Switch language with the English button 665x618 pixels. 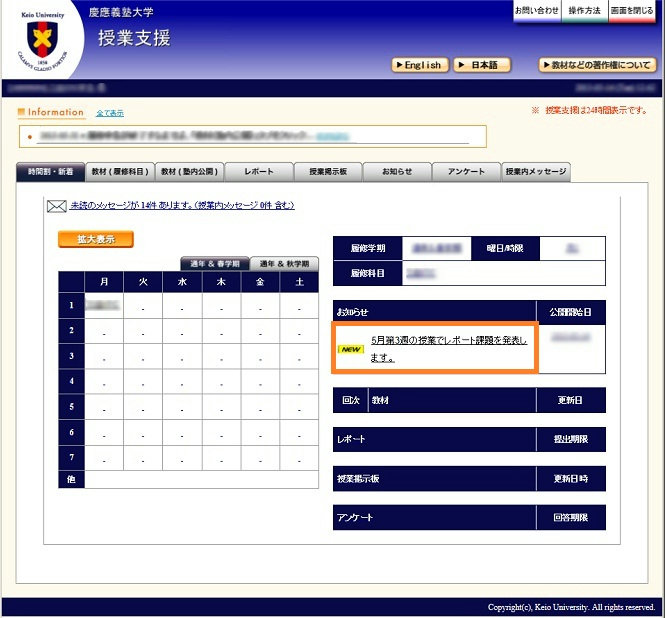[418, 65]
